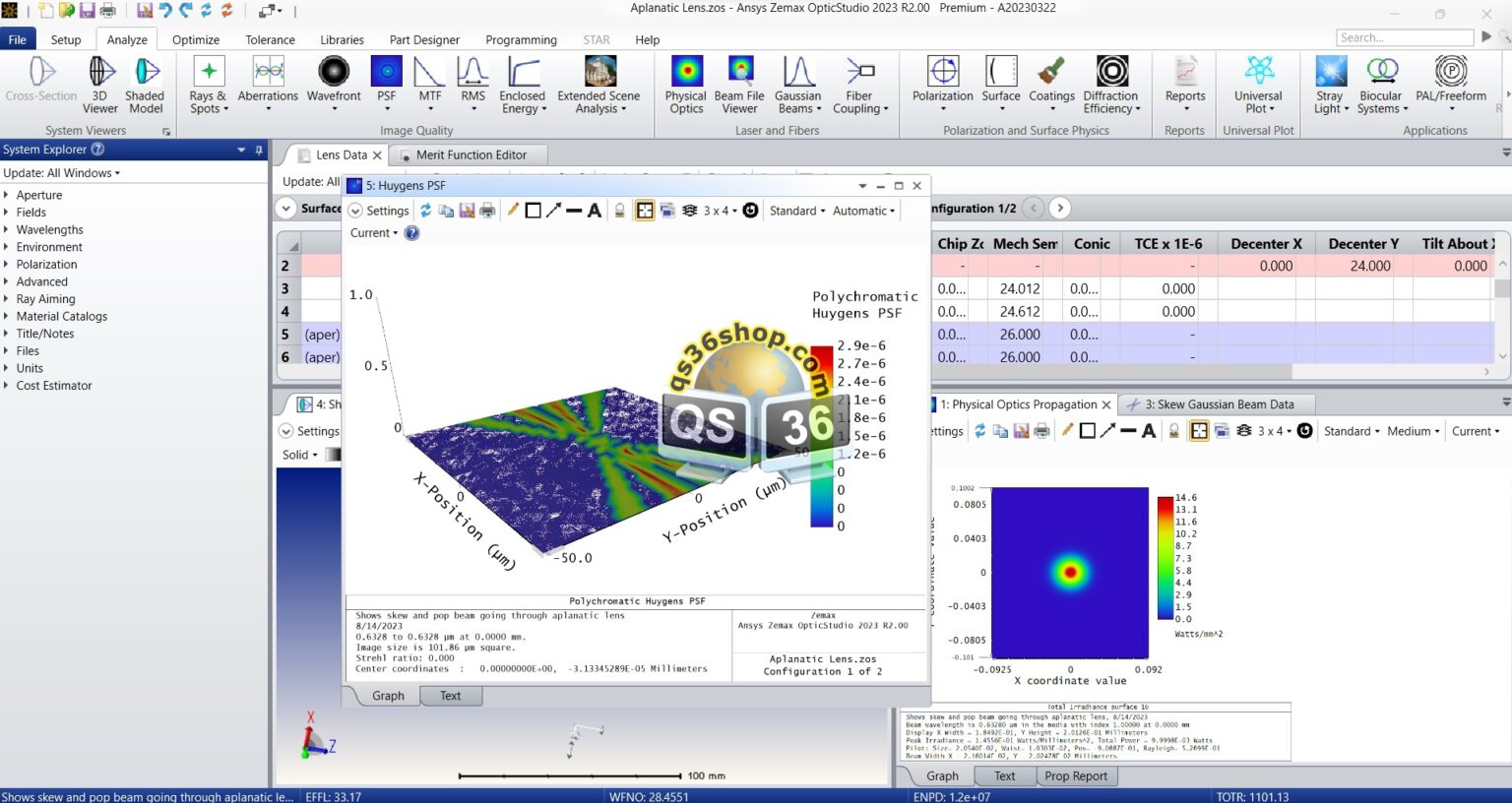Open the 3D Viewer

pos(100,85)
